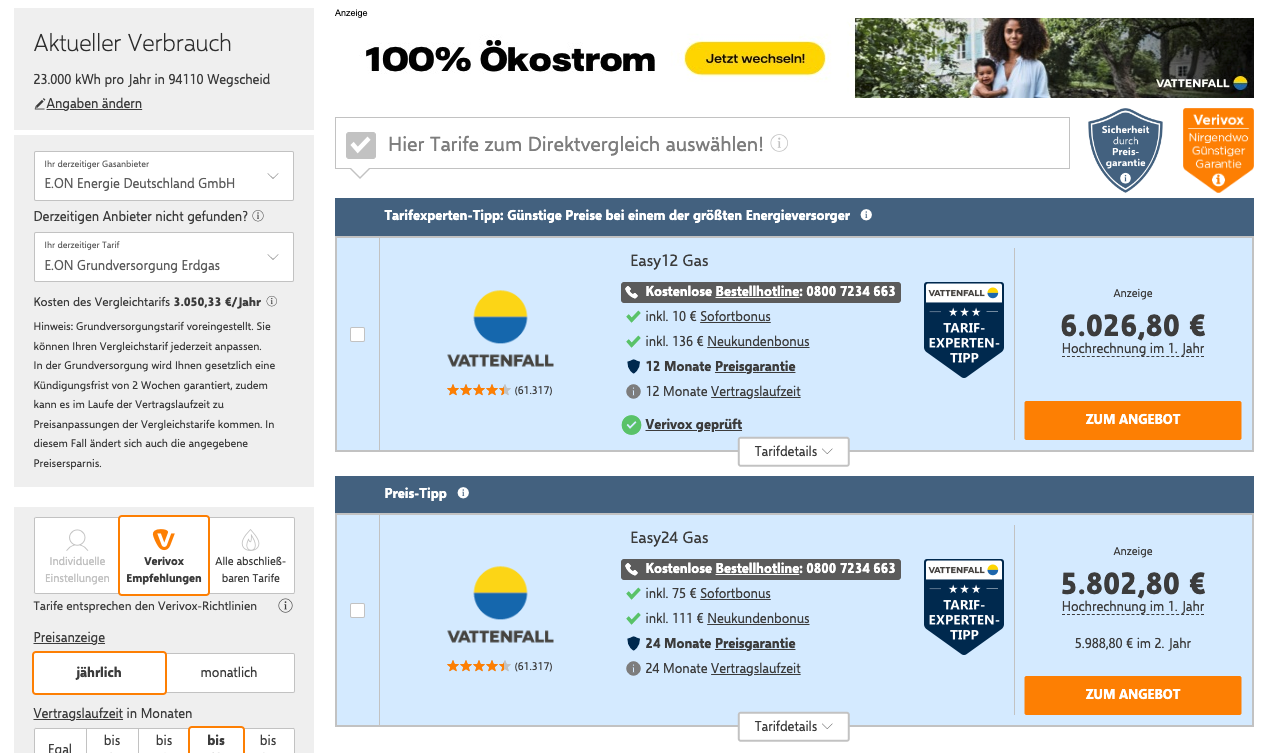Select the Individuelle Einstellungen tab
The height and width of the screenshot is (753, 1269).
pyautogui.click(x=76, y=554)
